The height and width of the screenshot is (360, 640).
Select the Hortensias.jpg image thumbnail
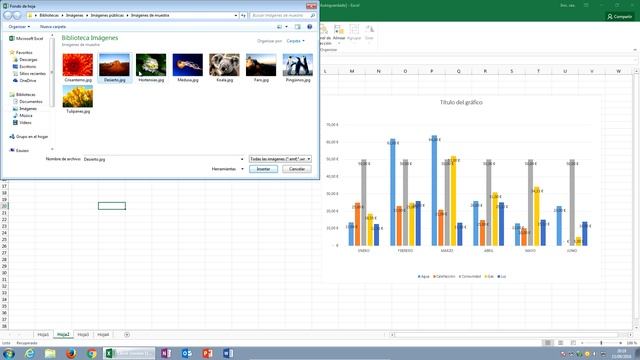pos(151,65)
